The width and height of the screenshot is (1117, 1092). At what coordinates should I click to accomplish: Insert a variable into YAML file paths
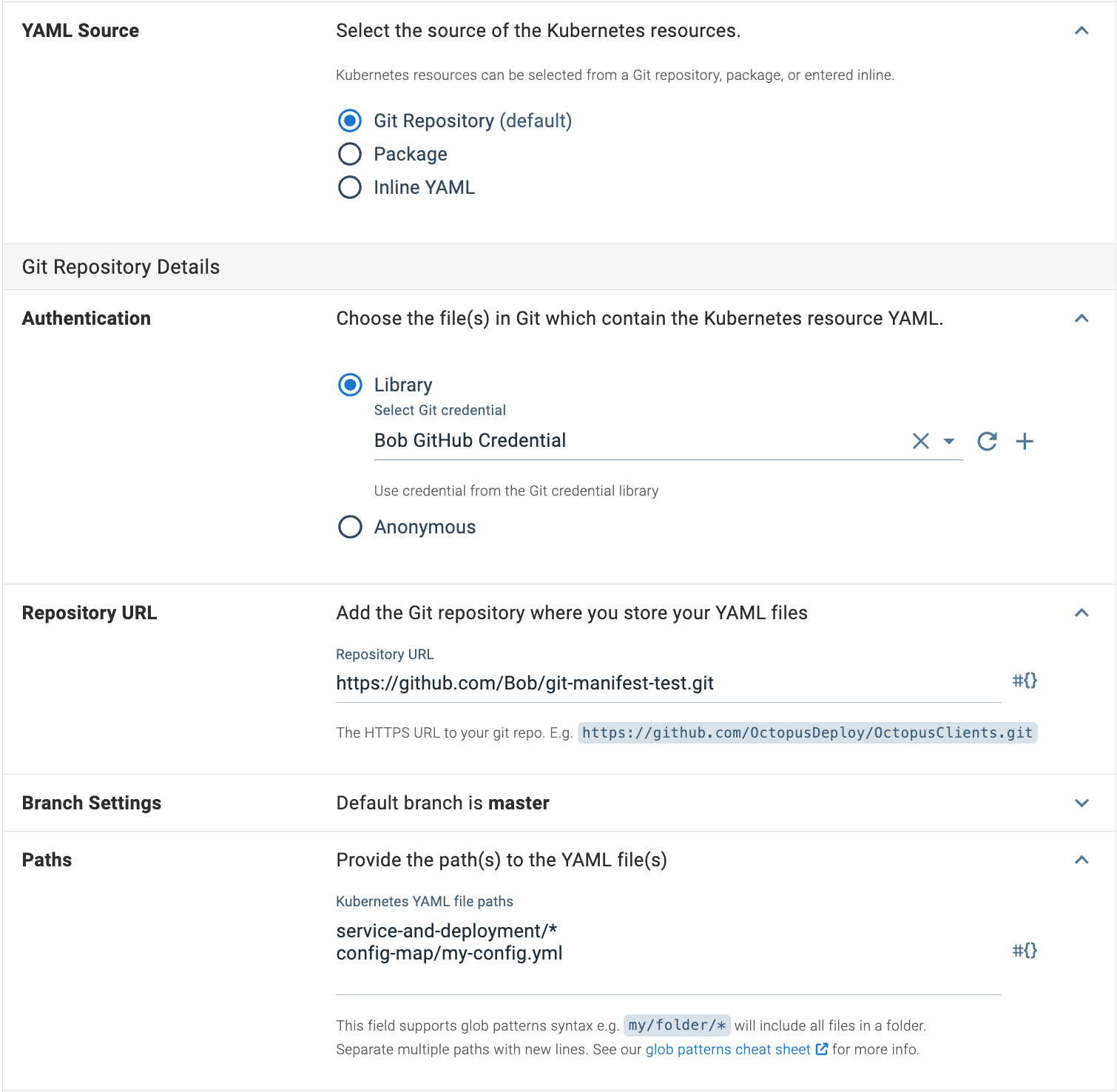[x=1025, y=950]
